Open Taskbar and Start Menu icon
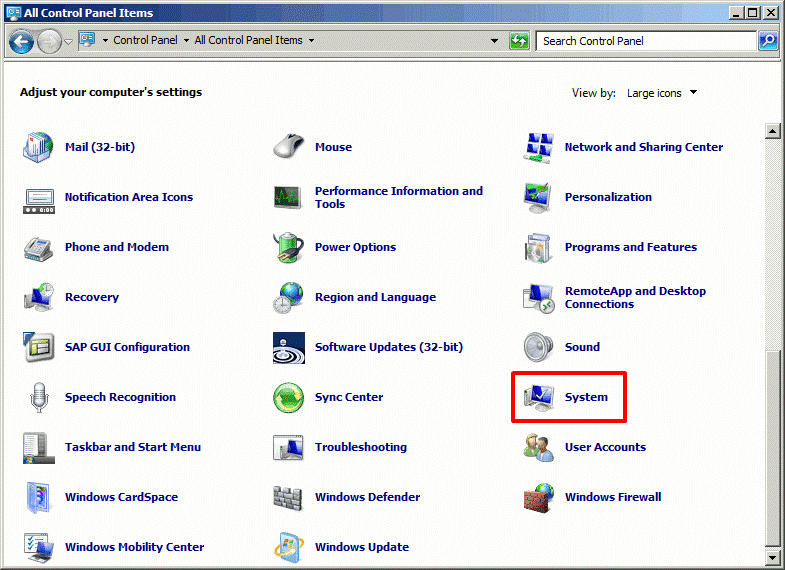 [39, 448]
